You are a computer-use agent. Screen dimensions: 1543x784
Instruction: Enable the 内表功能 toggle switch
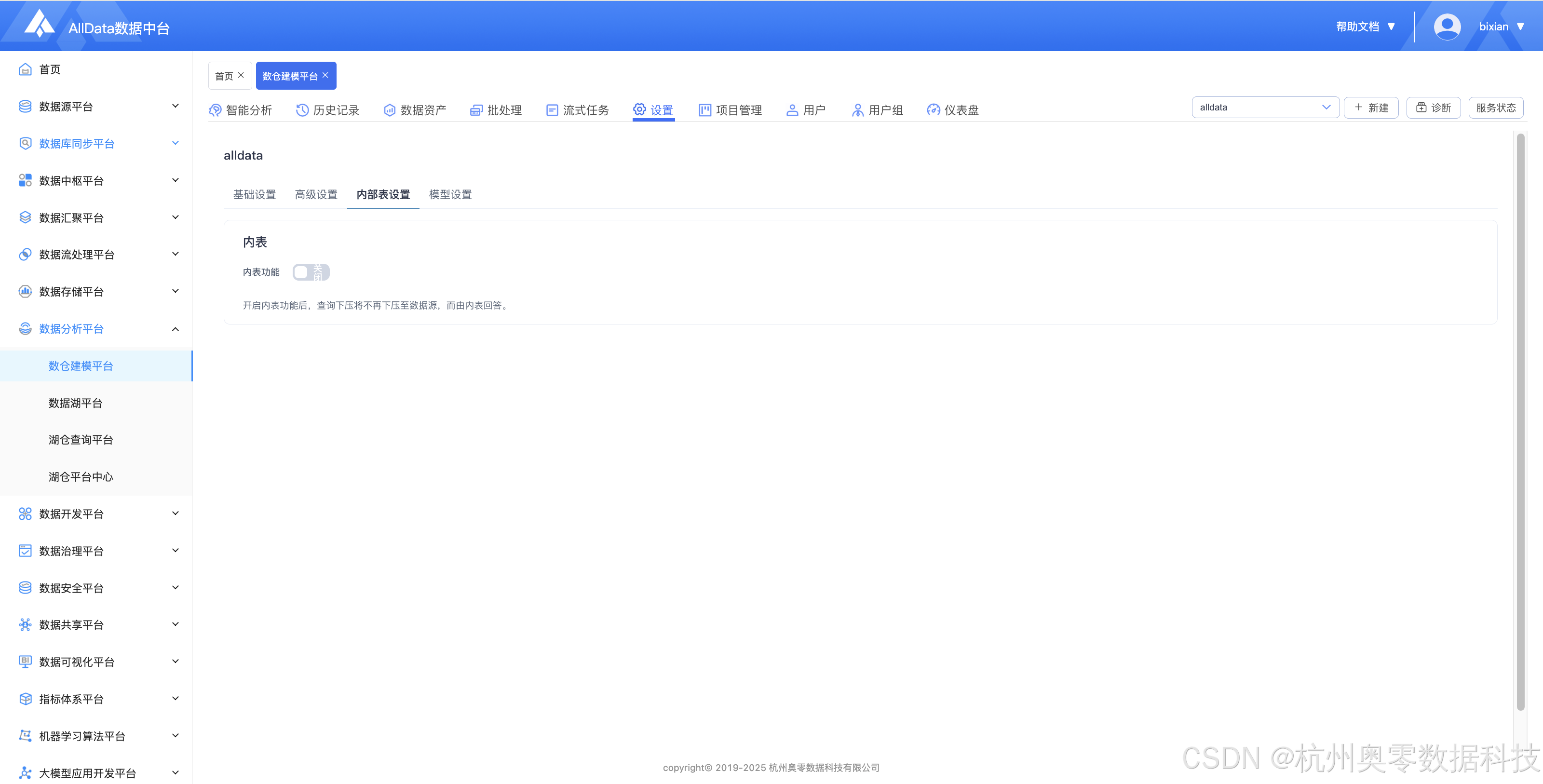(x=311, y=272)
